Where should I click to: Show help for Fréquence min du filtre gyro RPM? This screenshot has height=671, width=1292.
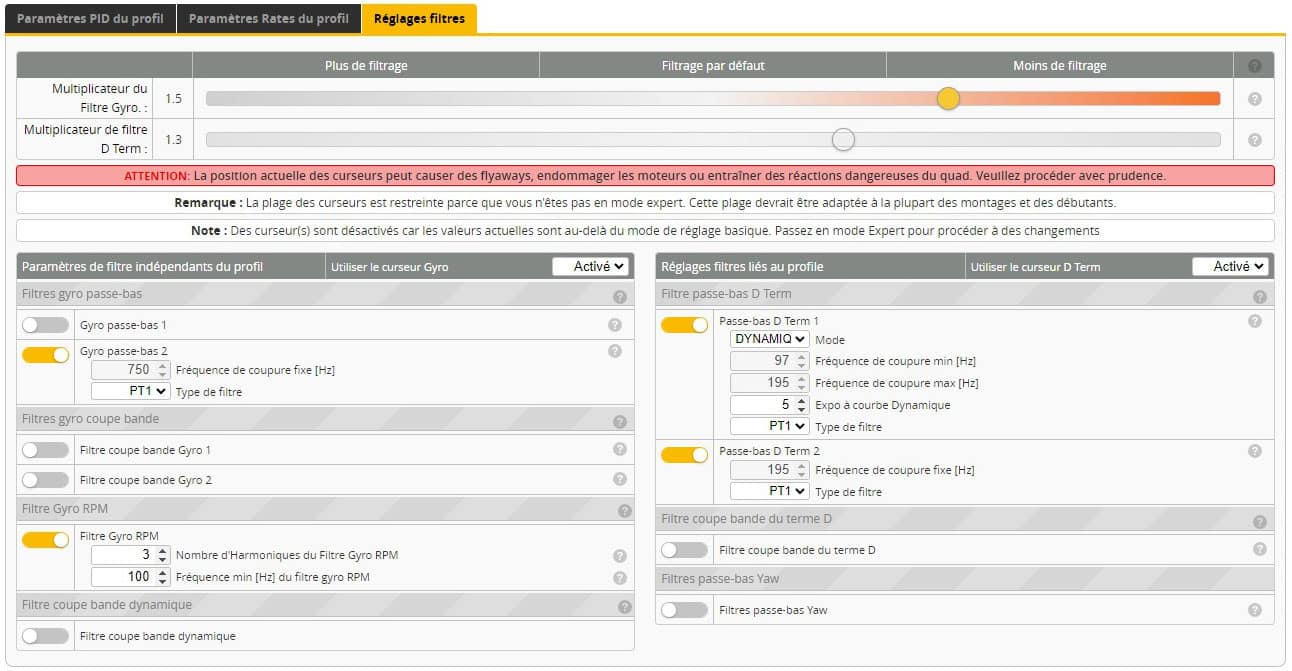[x=619, y=578]
